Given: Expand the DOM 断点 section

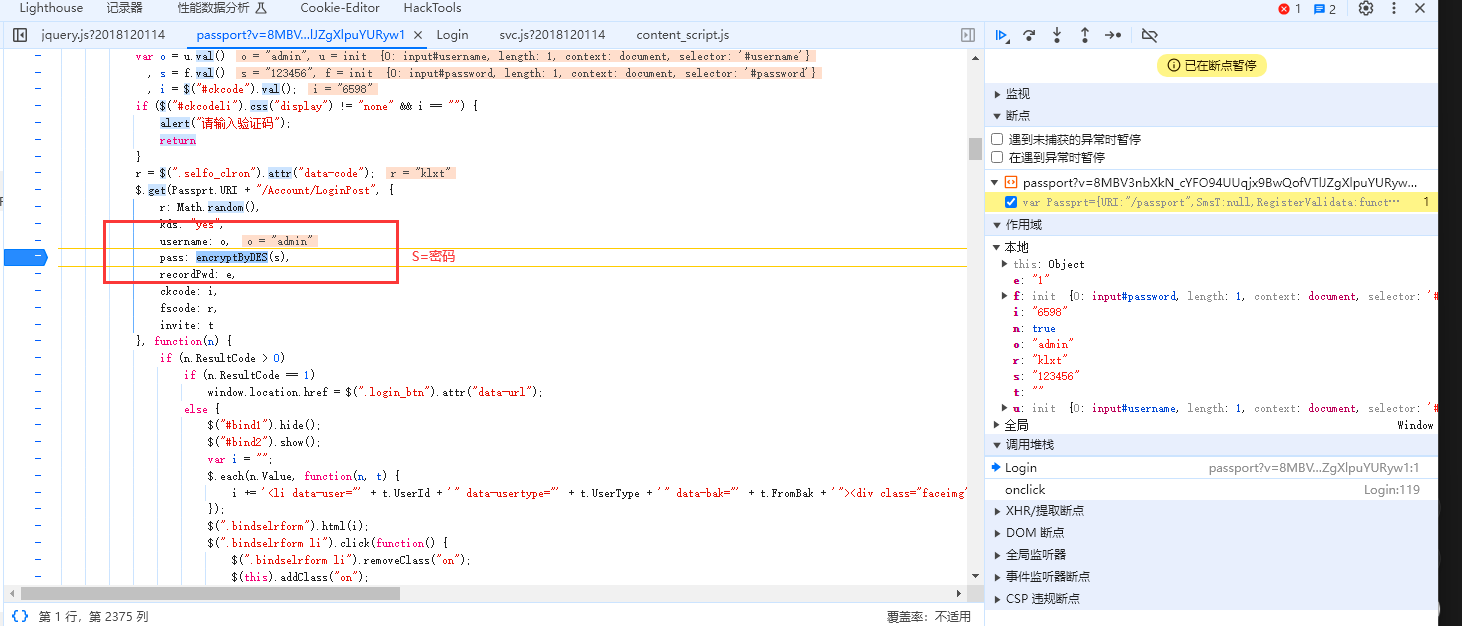Looking at the screenshot, I should 1034,533.
